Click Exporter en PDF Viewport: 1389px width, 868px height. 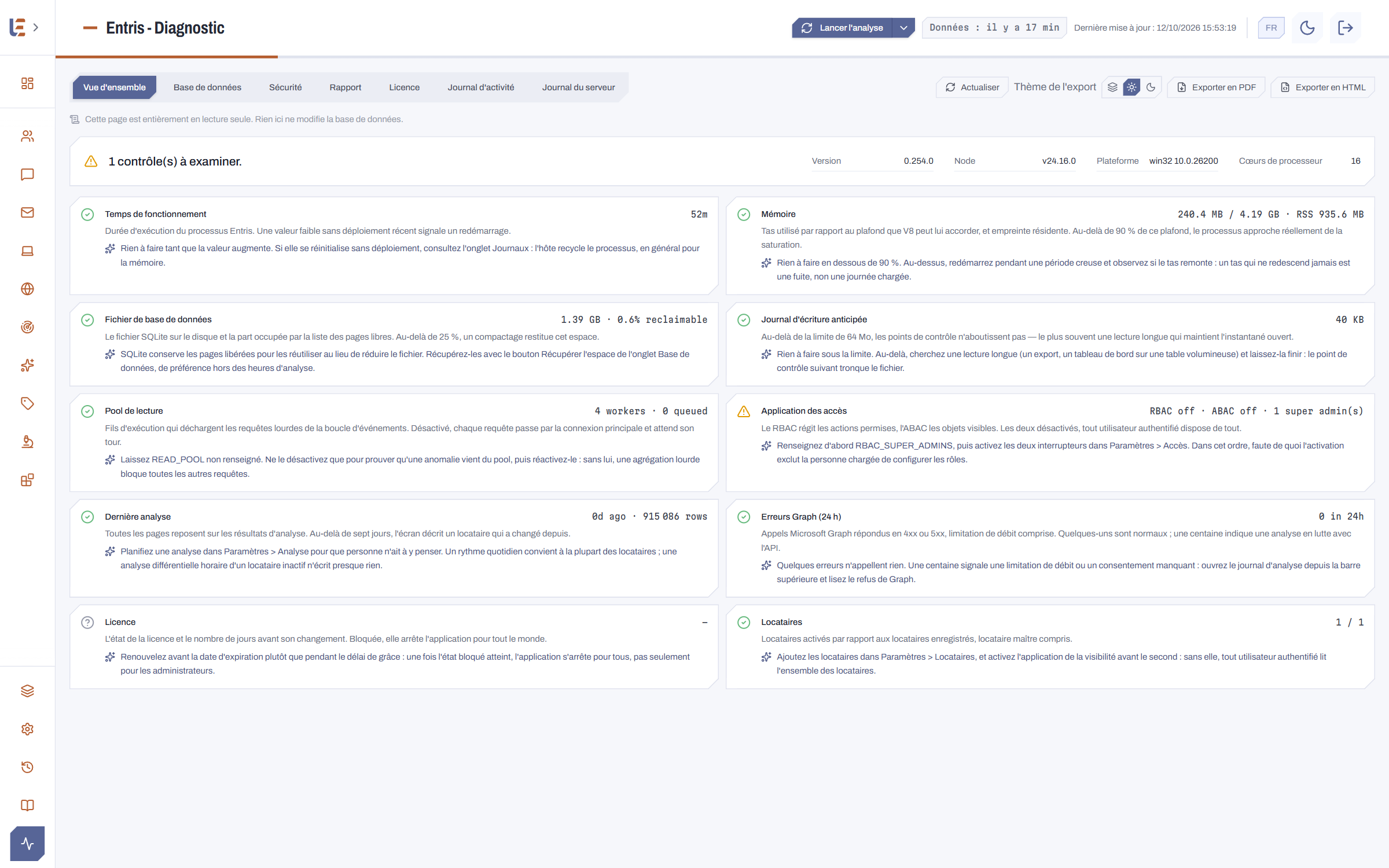click(1216, 87)
